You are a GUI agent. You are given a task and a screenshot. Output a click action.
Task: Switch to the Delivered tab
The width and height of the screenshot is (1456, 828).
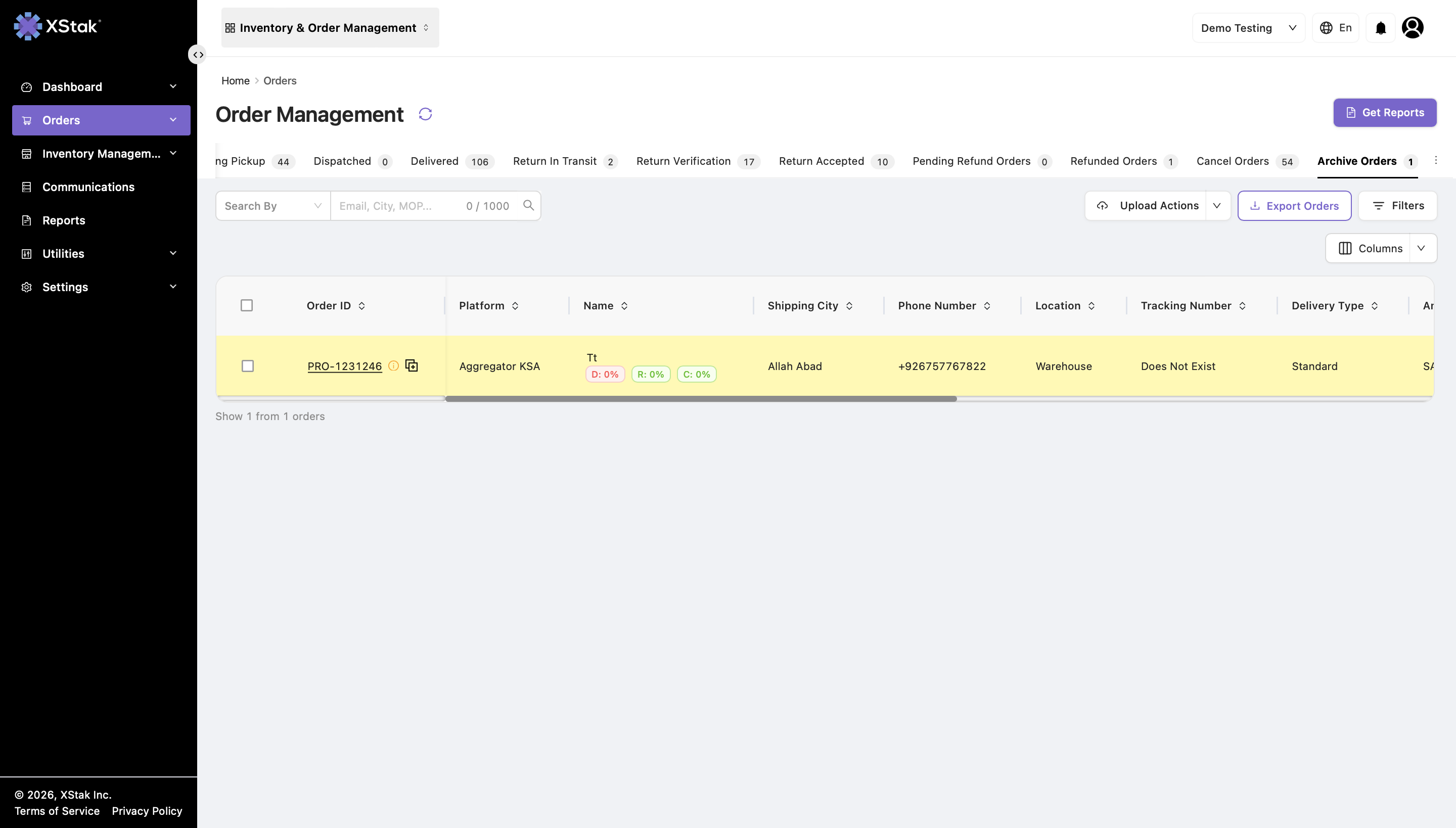click(452, 161)
